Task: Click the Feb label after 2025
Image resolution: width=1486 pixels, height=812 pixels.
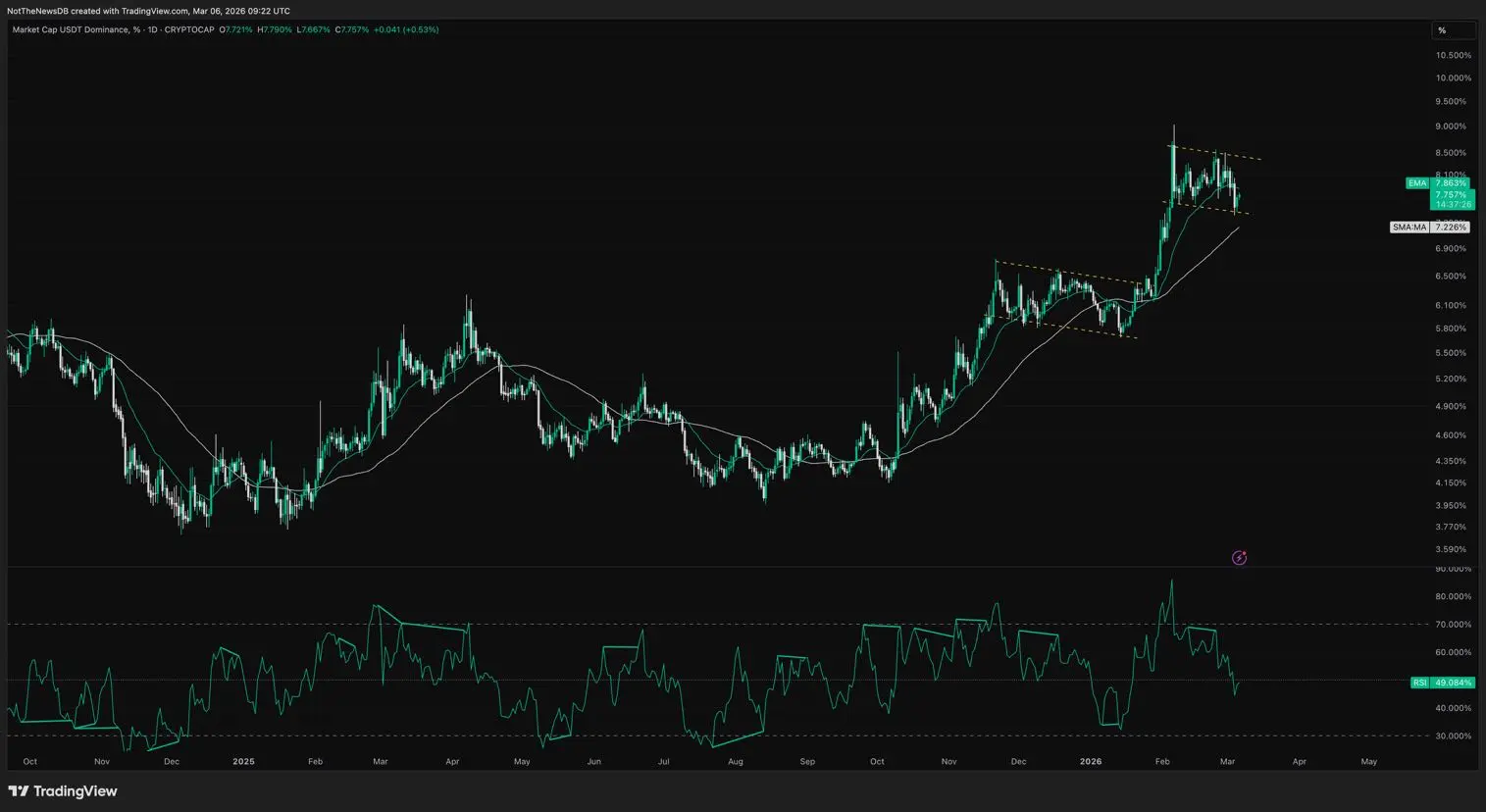Action: tap(315, 762)
